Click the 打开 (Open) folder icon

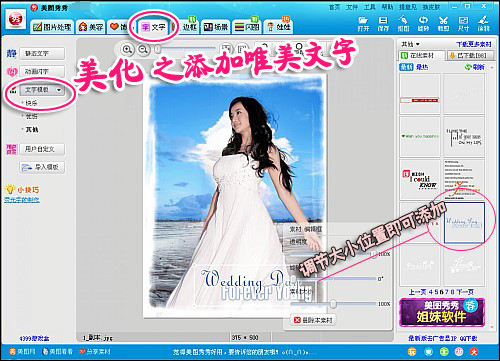pos(363,21)
